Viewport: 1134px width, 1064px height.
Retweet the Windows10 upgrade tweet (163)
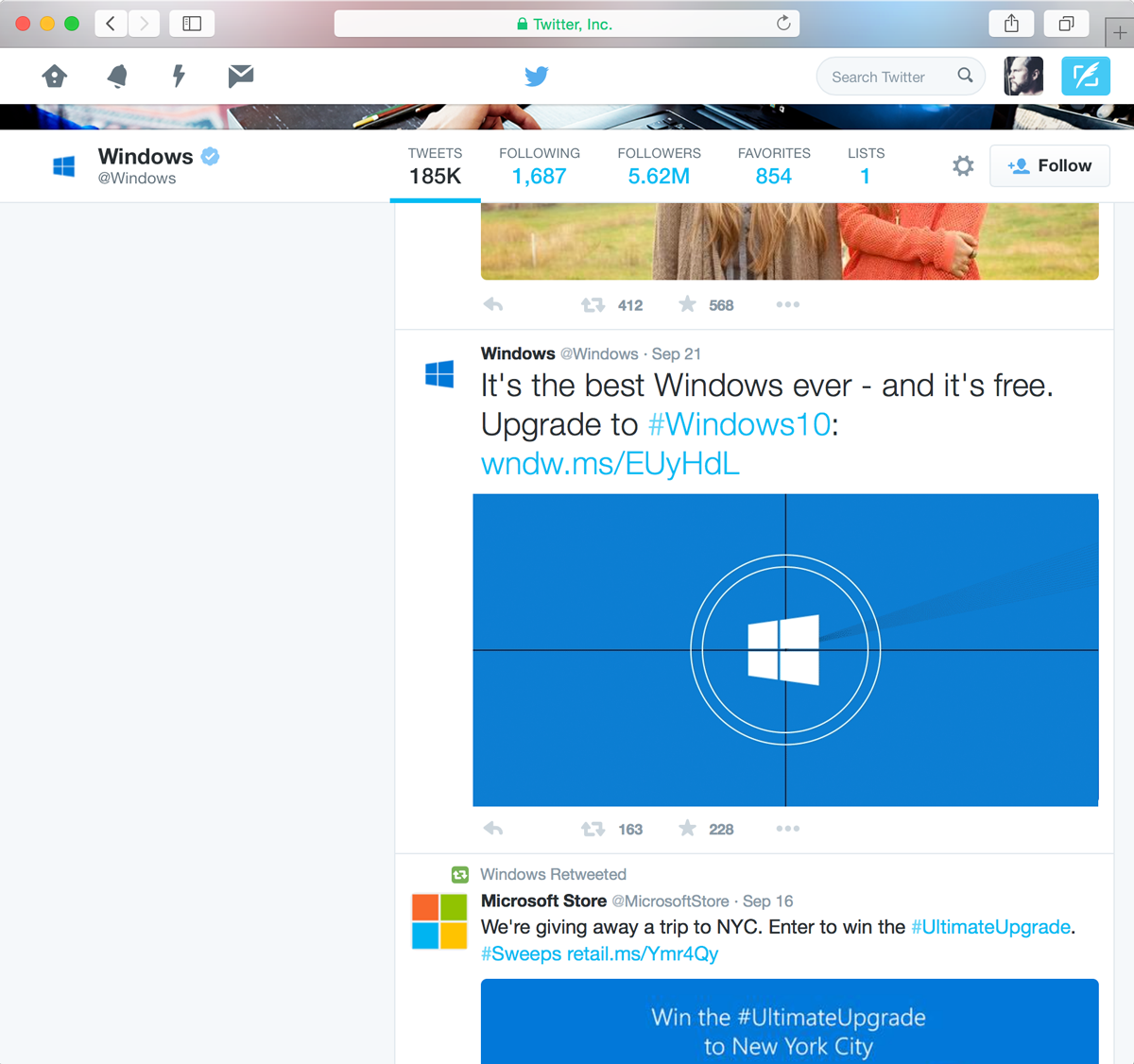coord(593,829)
